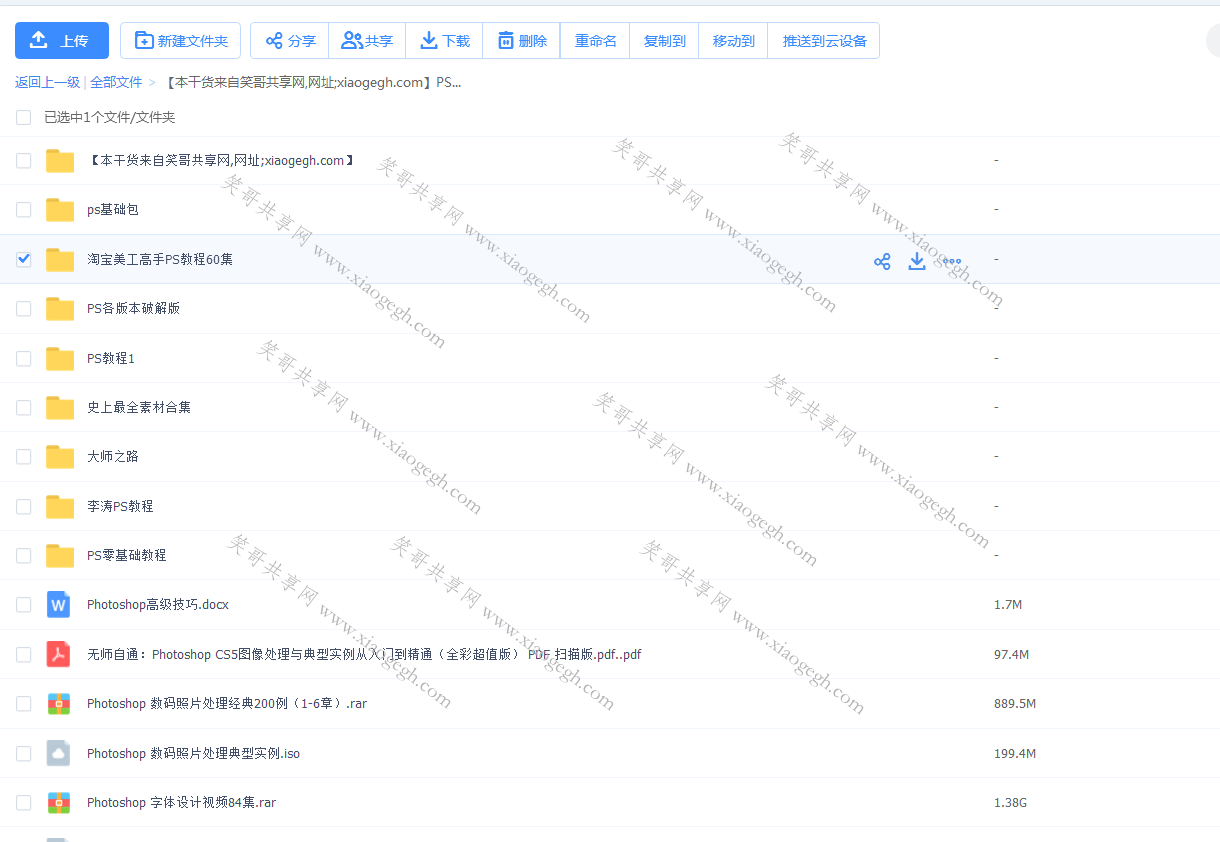Check the box for PS零基础教程 folder
This screenshot has height=842, width=1220.
click(x=24, y=555)
